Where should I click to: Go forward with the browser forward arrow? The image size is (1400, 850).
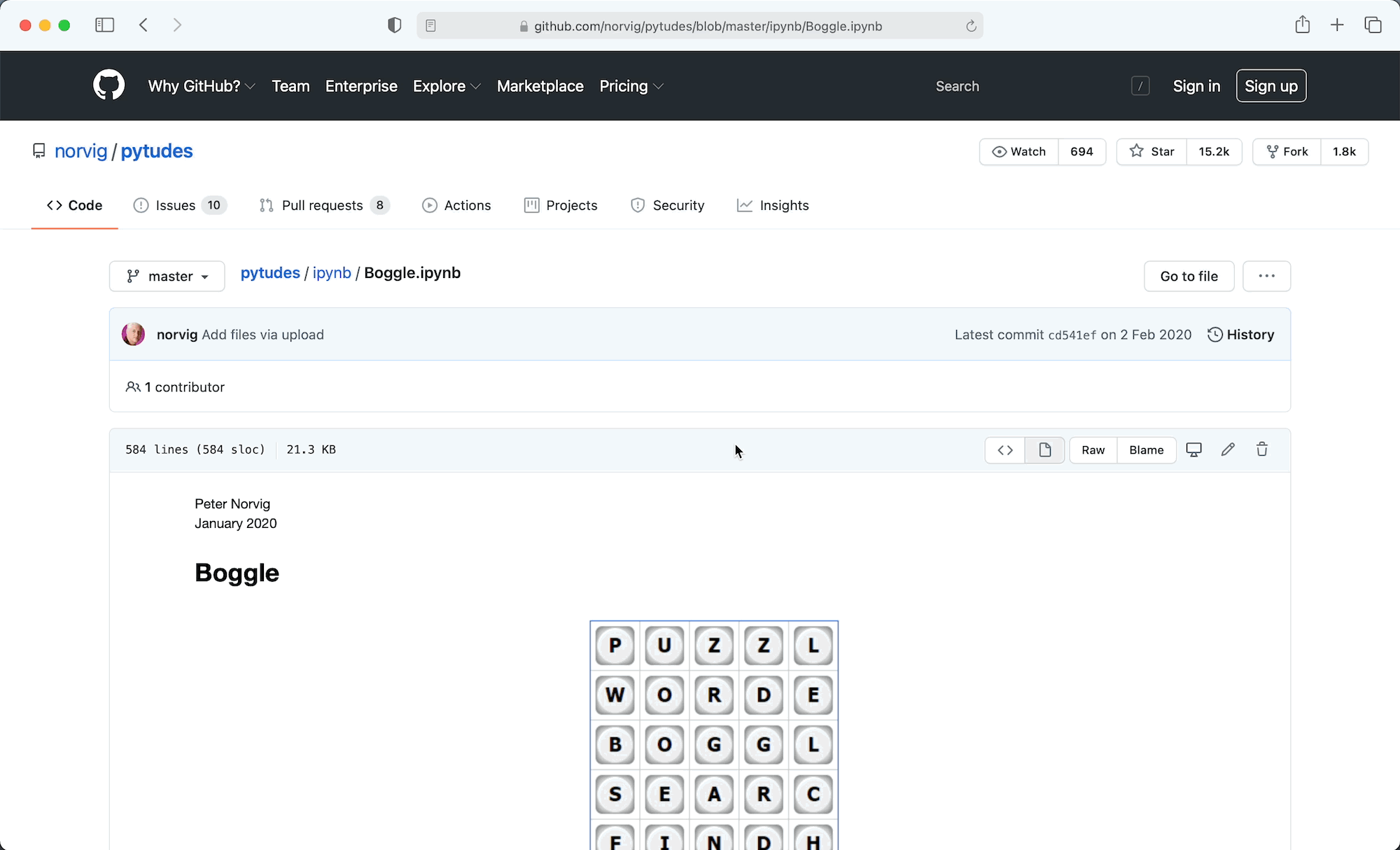(x=177, y=25)
